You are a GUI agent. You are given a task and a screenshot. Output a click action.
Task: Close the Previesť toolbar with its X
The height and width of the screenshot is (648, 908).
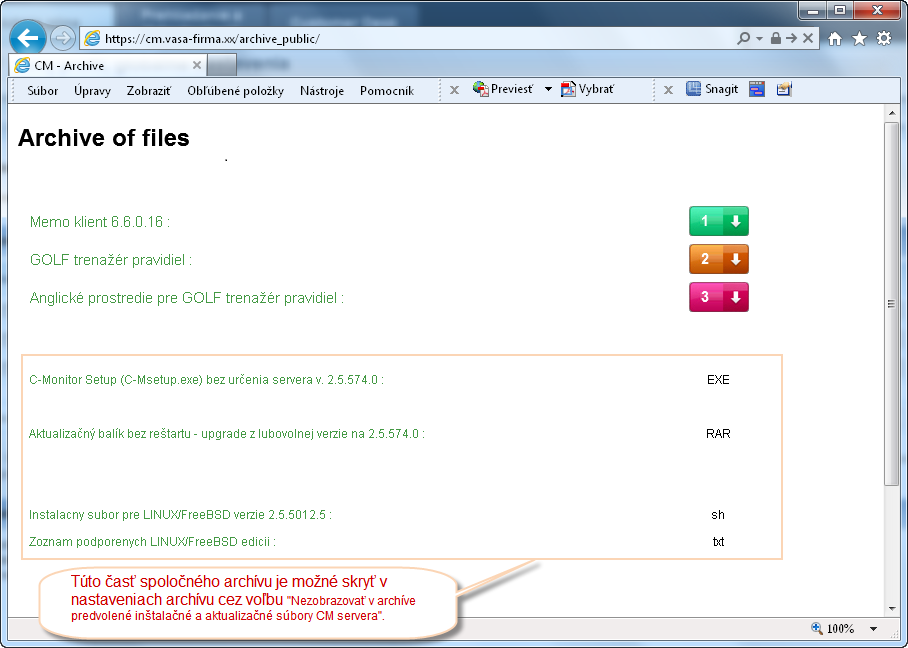(x=455, y=90)
